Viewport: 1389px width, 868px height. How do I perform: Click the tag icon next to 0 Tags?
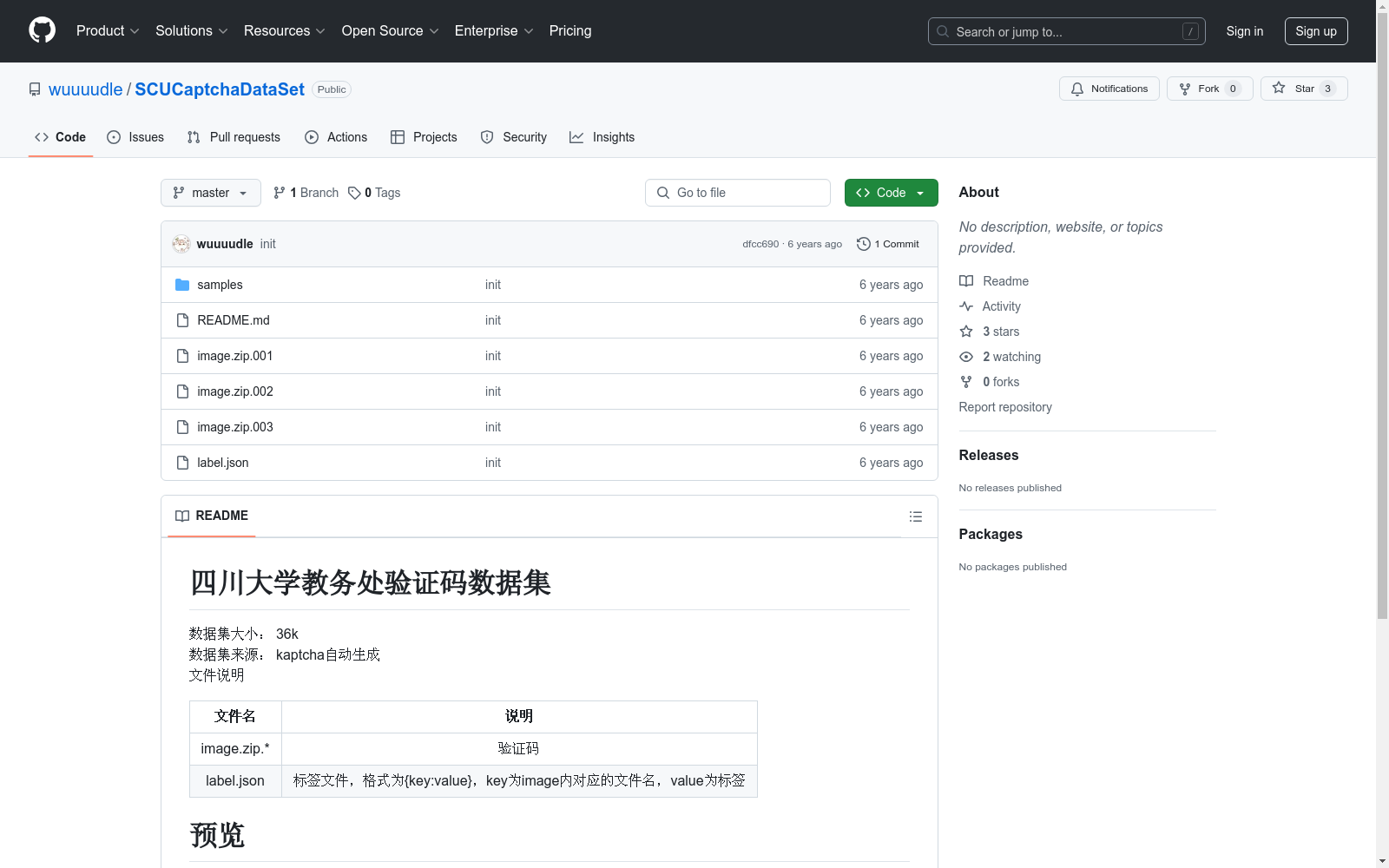coord(354,193)
